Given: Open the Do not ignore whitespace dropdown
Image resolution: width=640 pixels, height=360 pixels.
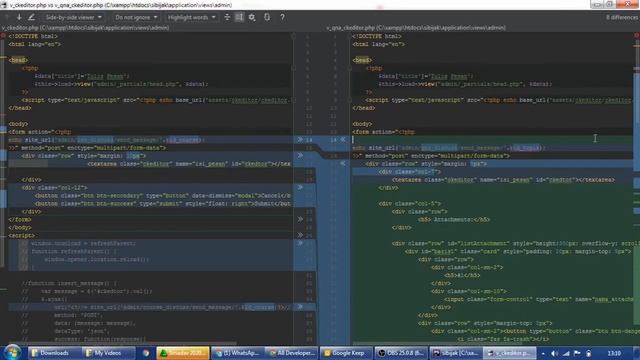Looking at the screenshot, I should (136, 18).
